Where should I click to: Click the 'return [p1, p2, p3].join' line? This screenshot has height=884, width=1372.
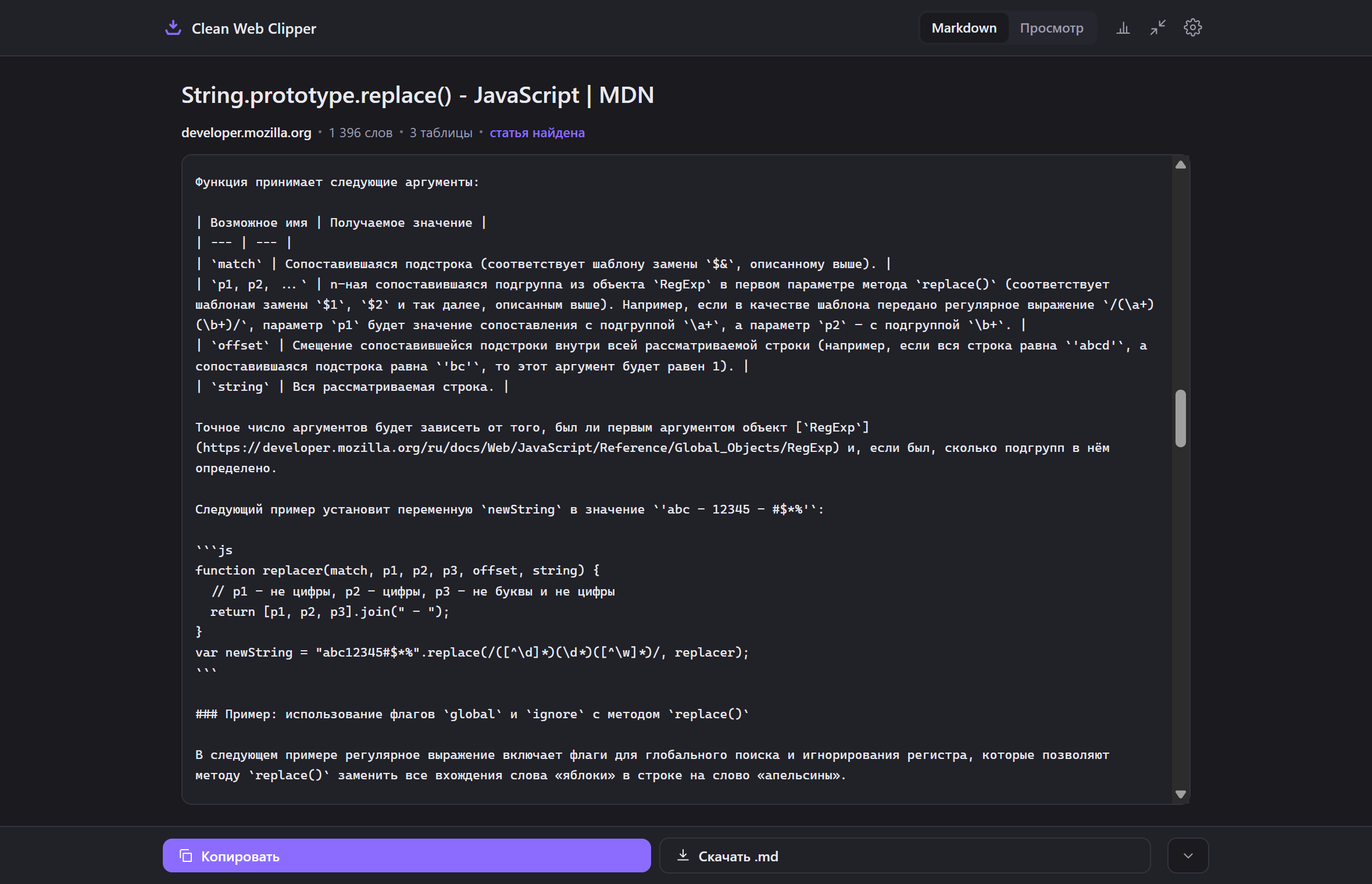(330, 612)
